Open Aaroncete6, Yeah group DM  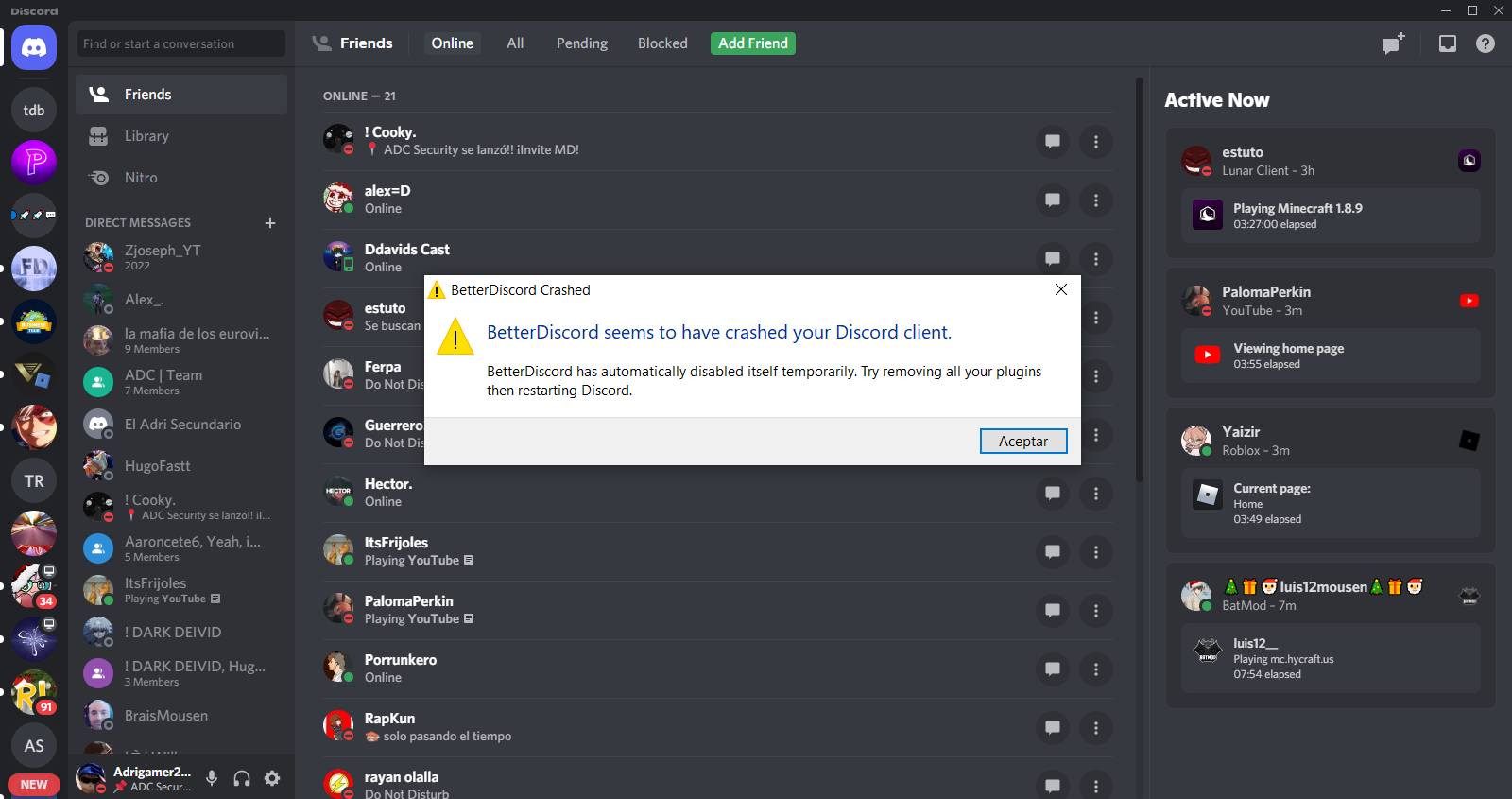181,548
